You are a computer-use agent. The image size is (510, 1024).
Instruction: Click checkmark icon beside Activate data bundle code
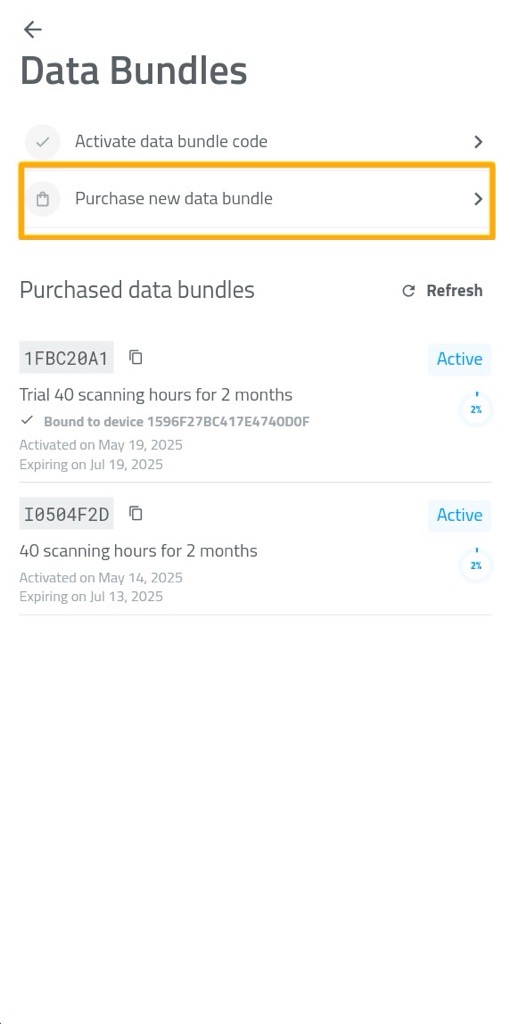tap(42, 142)
